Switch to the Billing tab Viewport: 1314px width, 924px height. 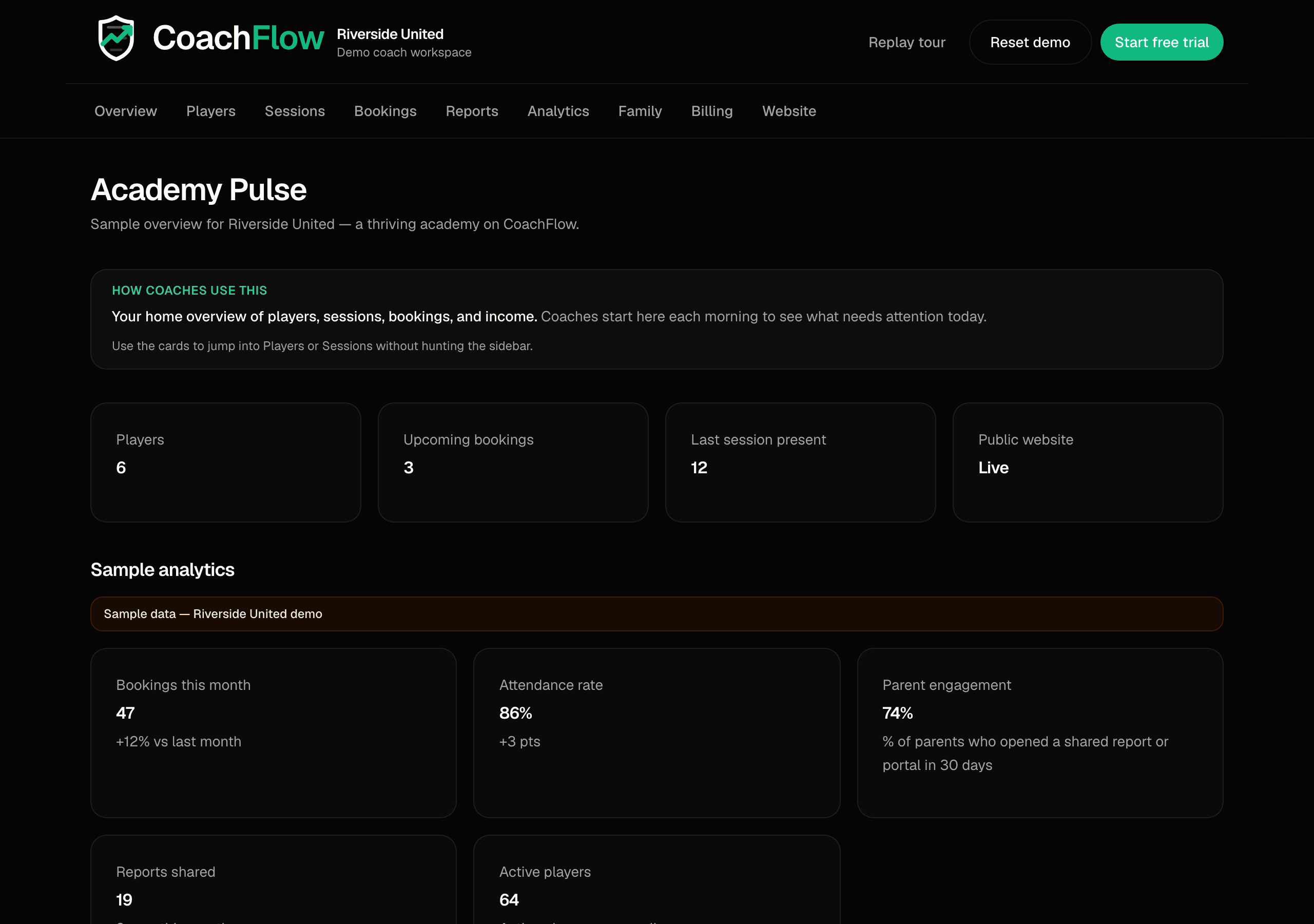(712, 111)
